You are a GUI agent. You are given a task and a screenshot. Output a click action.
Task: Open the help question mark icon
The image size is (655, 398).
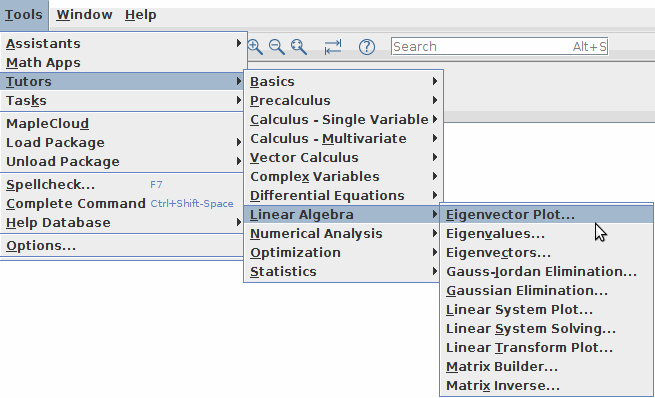367,47
